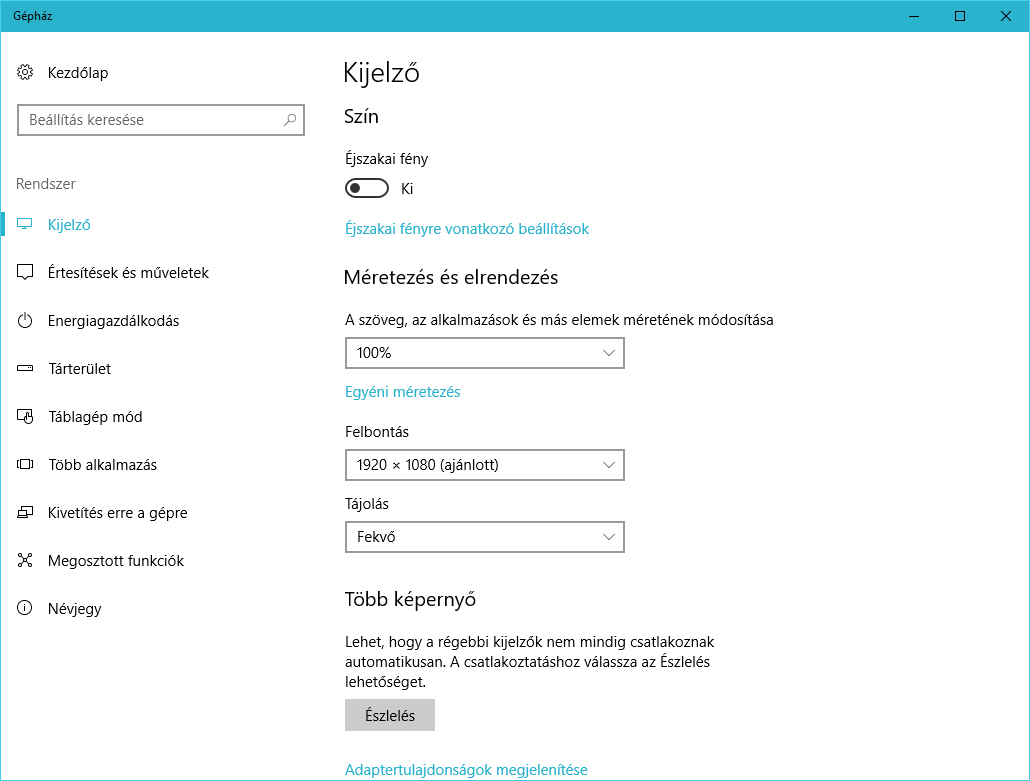Open the Felbontás 1920 × 1080 dropdown
The height and width of the screenshot is (781, 1030).
click(x=485, y=464)
